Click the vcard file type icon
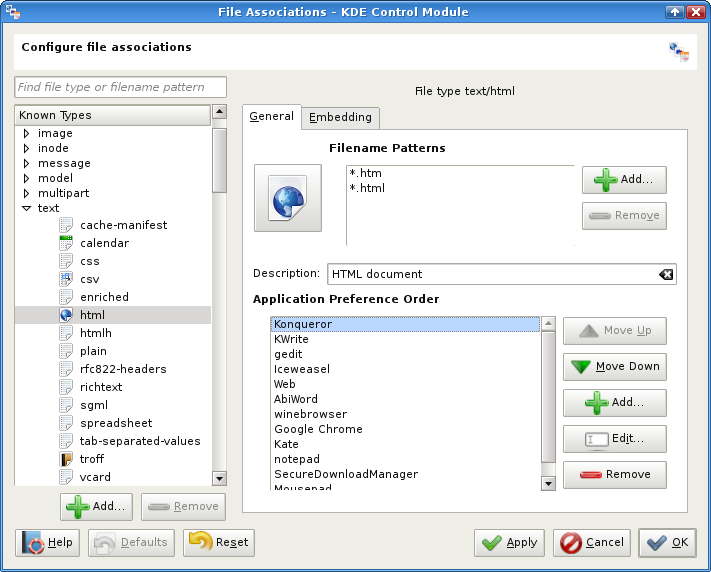711x572 pixels. click(67, 477)
